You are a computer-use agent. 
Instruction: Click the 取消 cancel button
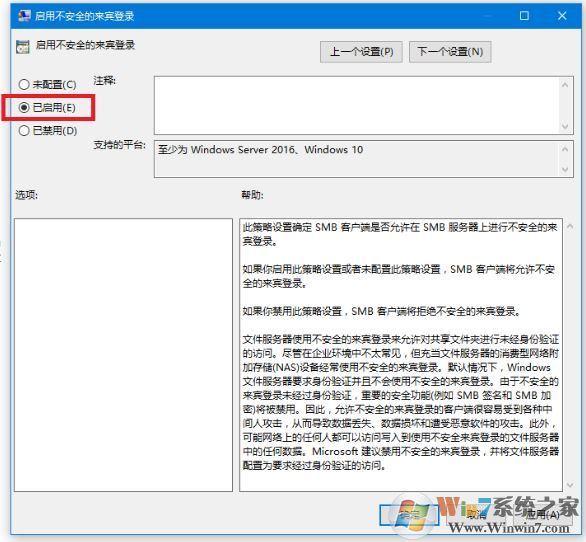click(476, 515)
